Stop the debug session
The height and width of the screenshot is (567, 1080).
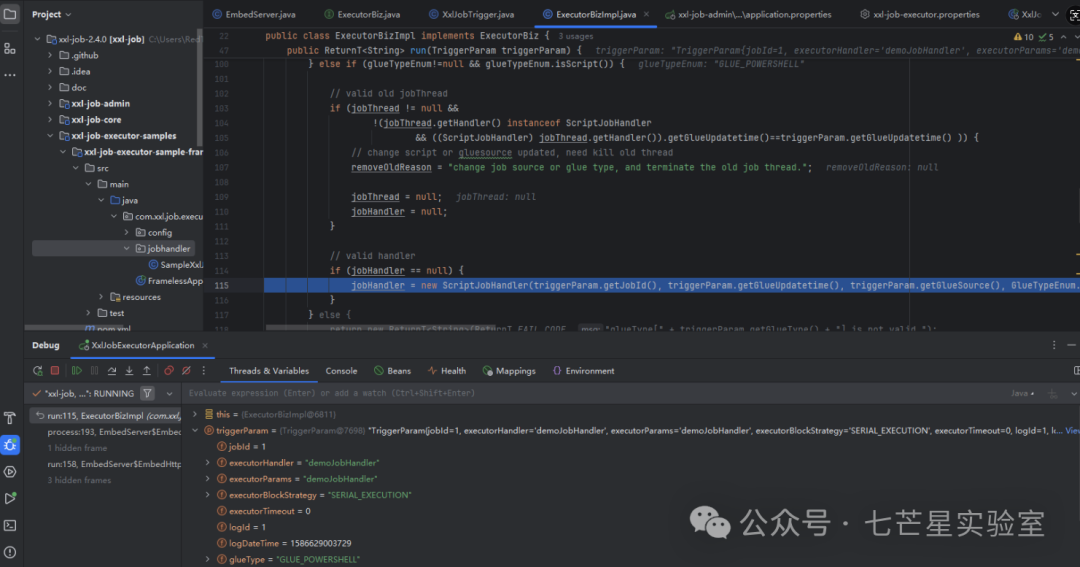55,371
